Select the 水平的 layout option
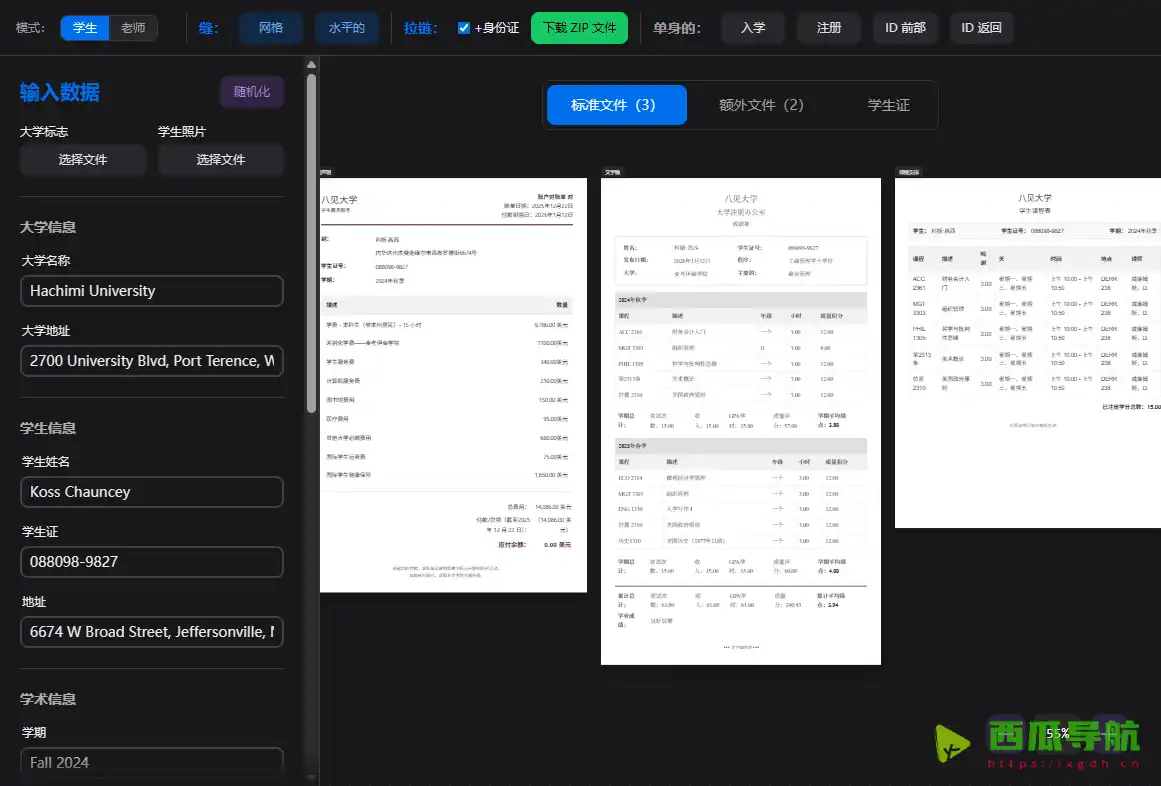 tap(345, 28)
